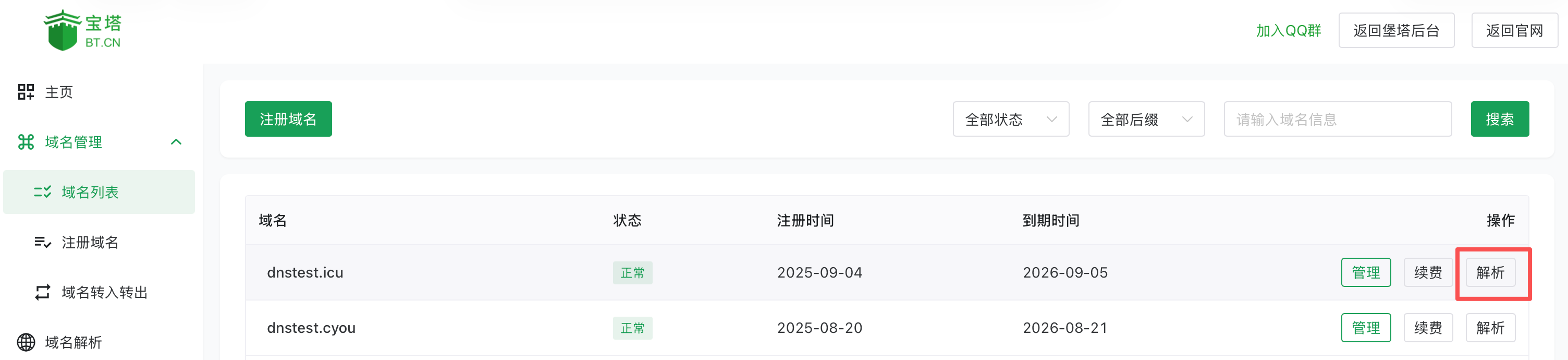Click 管理 for dnstest.cyou
This screenshot has height=360, width=1568.
coord(1365,328)
